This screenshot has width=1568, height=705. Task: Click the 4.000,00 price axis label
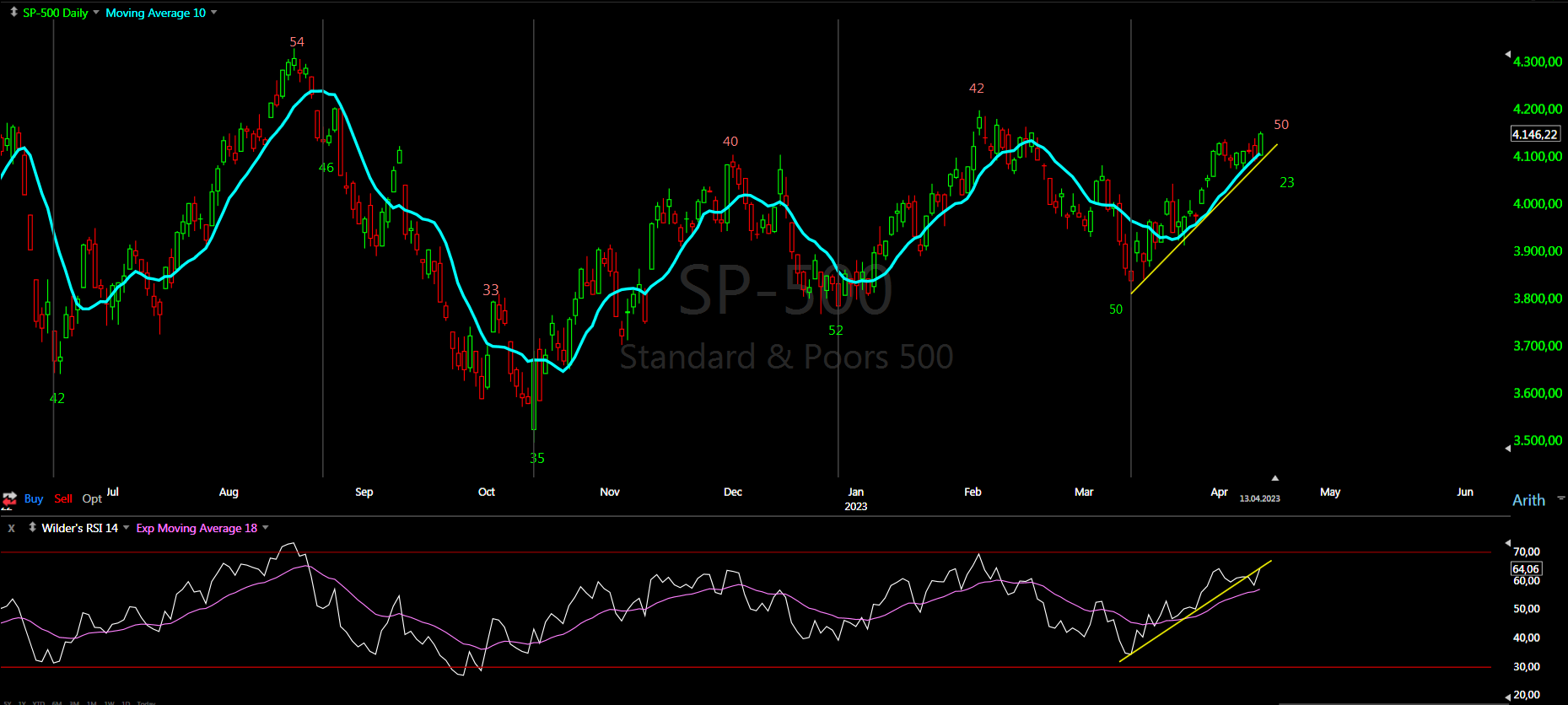pos(1538,203)
